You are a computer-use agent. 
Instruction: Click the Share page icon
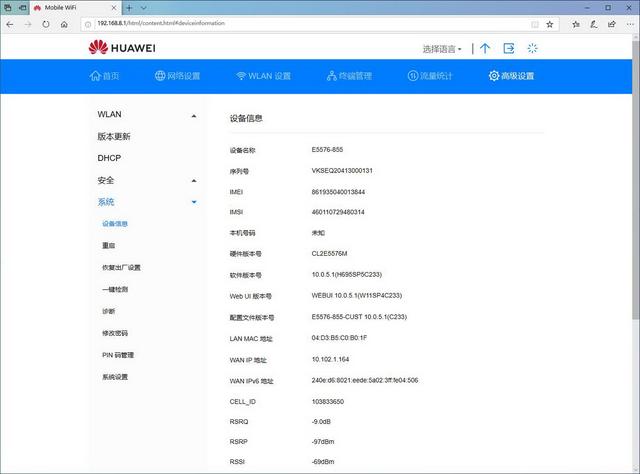[x=611, y=24]
